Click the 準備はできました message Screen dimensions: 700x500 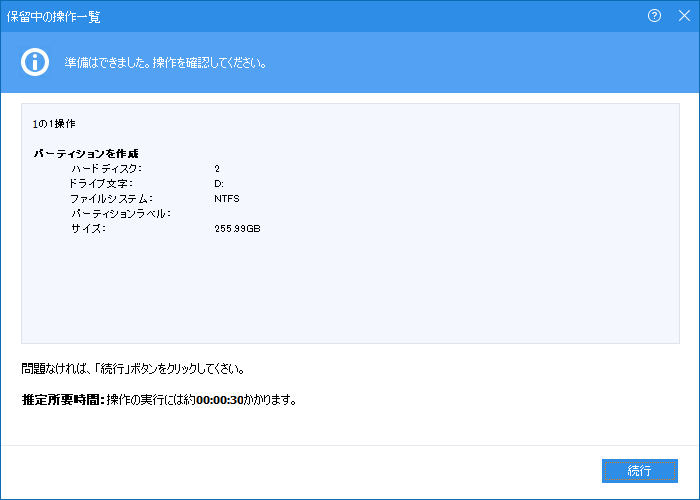coord(166,63)
